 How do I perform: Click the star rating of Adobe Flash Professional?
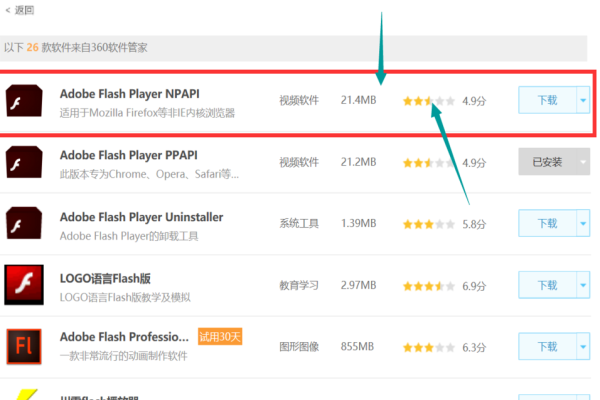click(429, 348)
